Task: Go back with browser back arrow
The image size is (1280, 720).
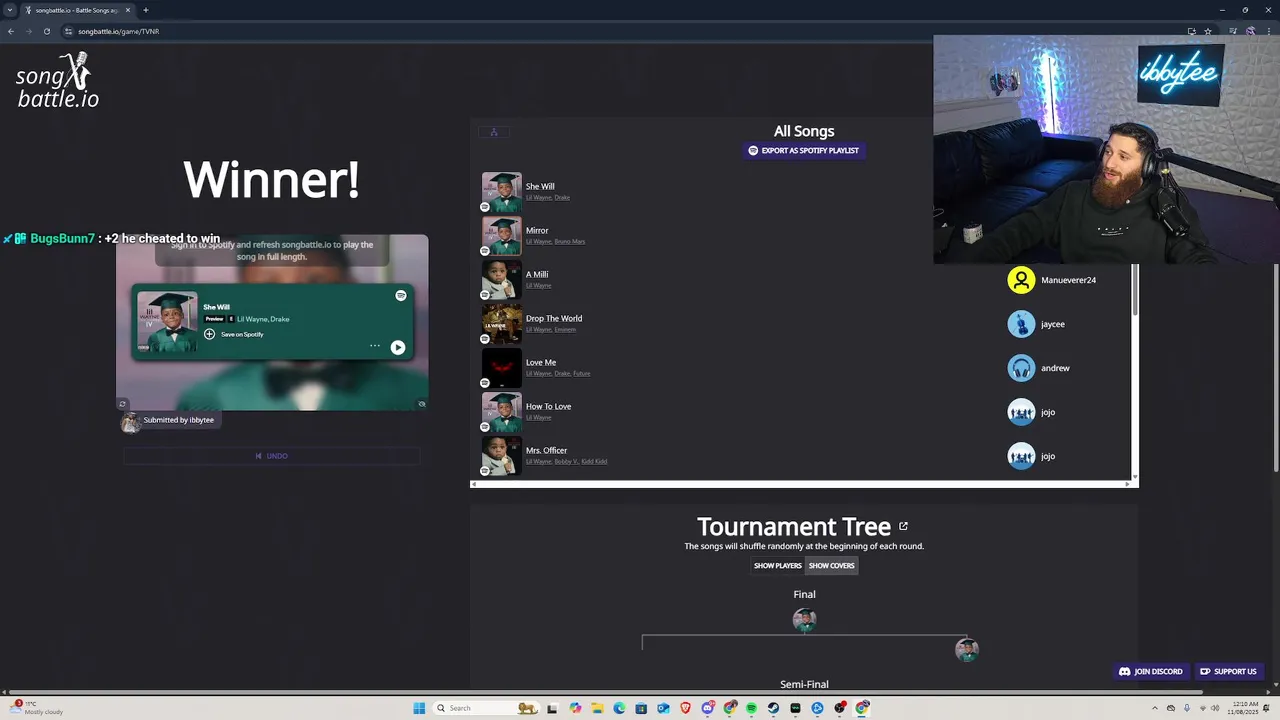Action: point(10,31)
